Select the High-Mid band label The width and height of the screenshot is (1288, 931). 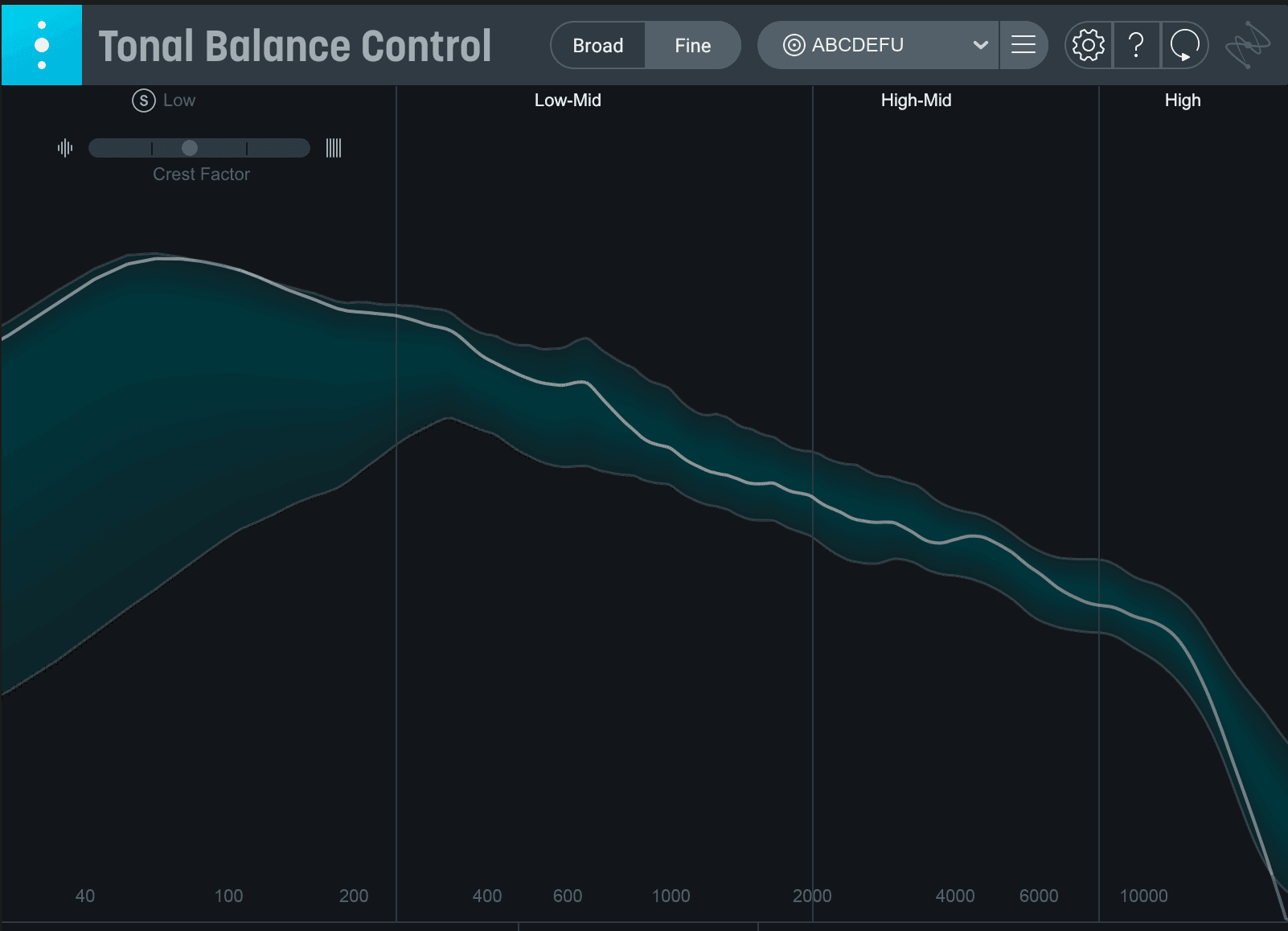click(916, 100)
